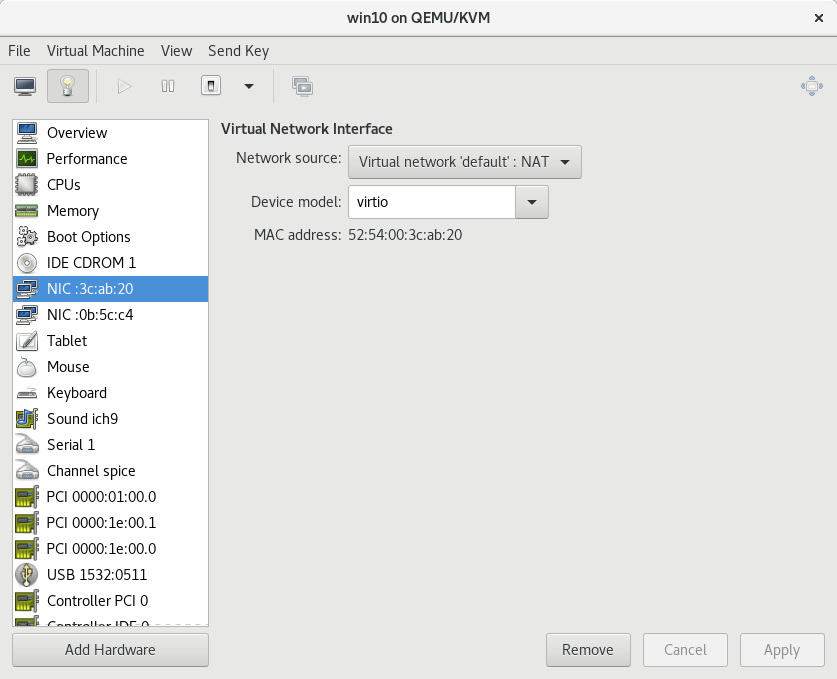Click the PCI 0000:1e:00.0 card icon
This screenshot has height=679, width=837.
pos(27,549)
